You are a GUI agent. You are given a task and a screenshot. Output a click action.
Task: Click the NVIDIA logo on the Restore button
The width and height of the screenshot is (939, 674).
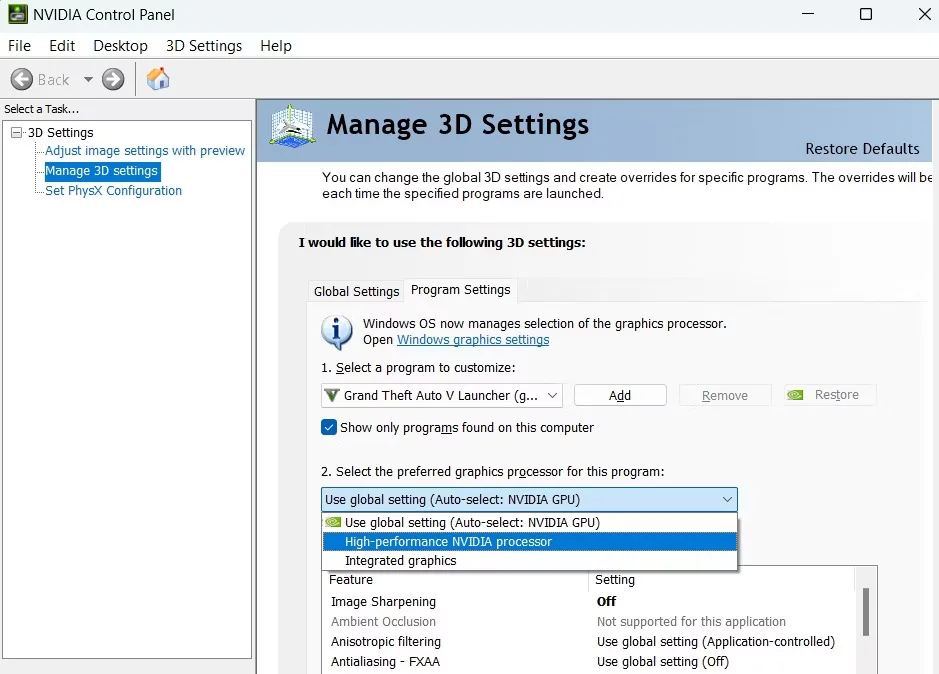796,395
